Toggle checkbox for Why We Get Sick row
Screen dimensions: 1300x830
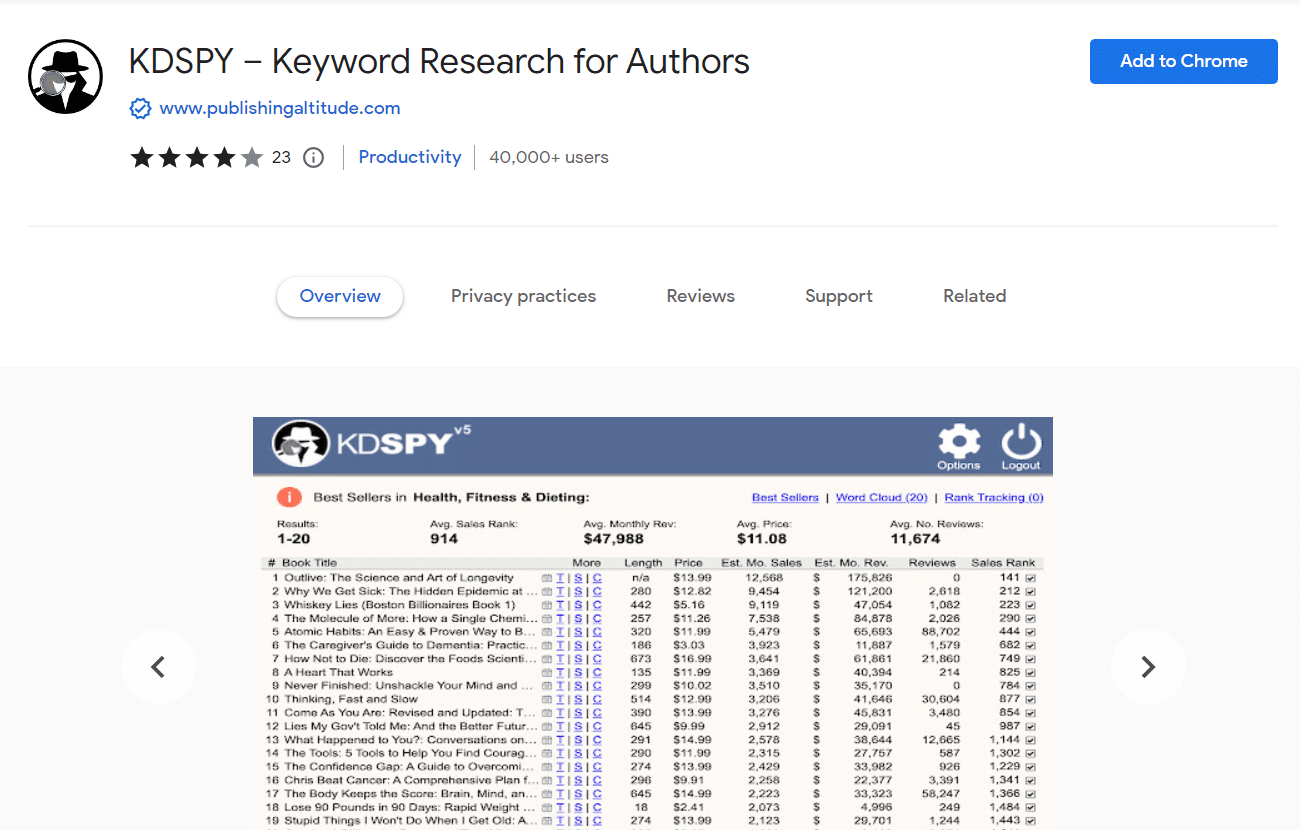click(1031, 592)
